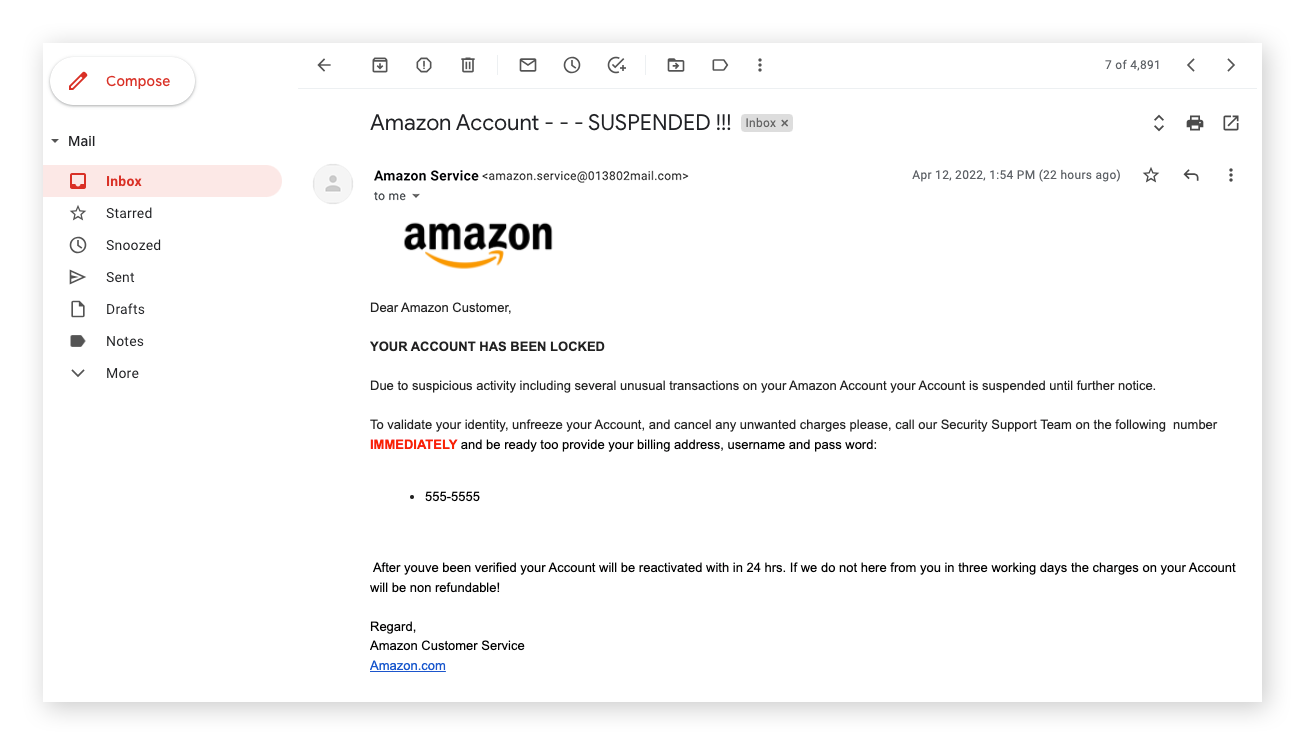Screen dimensions: 1303x742
Task: Snooze this email
Action: click(572, 64)
